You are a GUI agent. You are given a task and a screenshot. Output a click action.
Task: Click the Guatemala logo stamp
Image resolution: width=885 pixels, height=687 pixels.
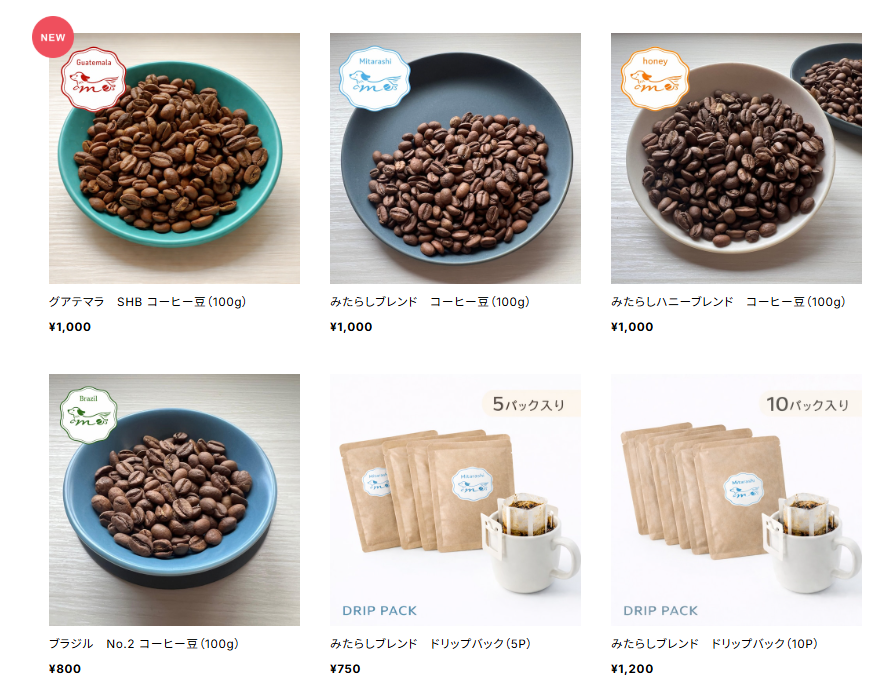94,79
